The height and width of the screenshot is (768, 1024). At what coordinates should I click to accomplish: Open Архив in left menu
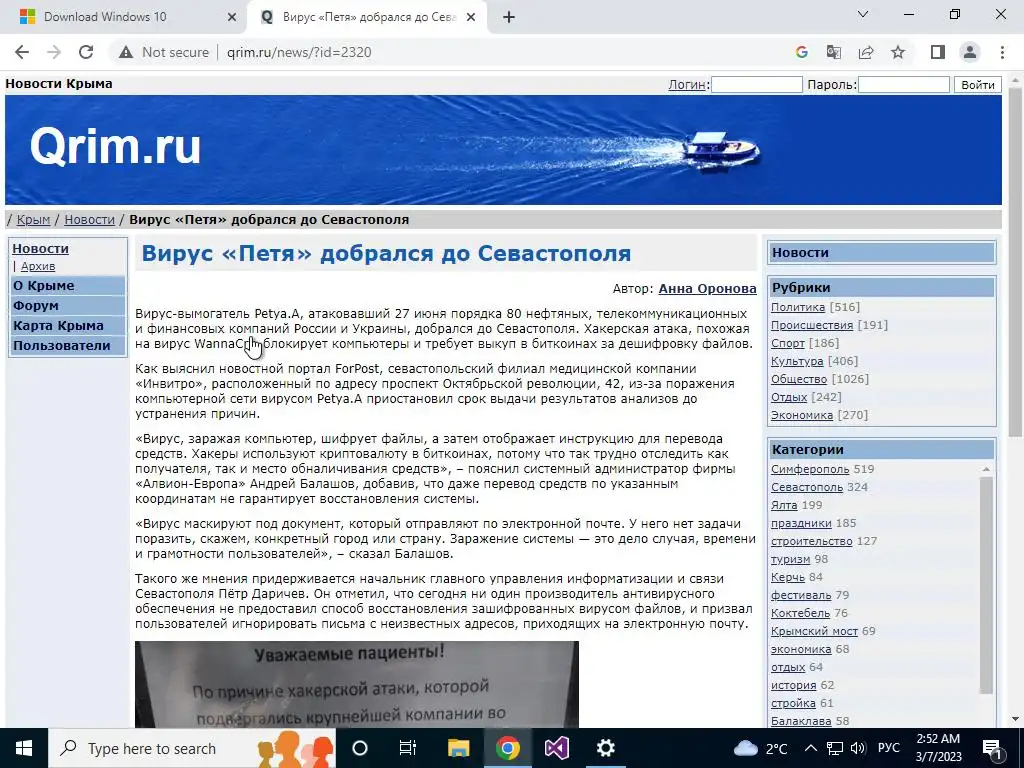tap(38, 266)
